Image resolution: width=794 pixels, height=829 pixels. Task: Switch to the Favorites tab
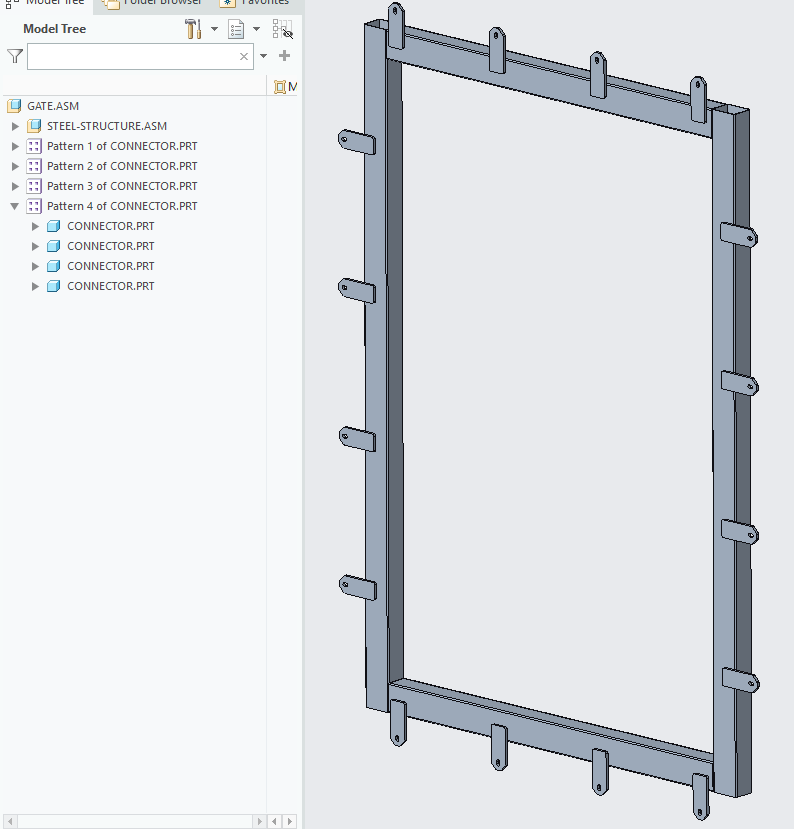[x=254, y=3]
